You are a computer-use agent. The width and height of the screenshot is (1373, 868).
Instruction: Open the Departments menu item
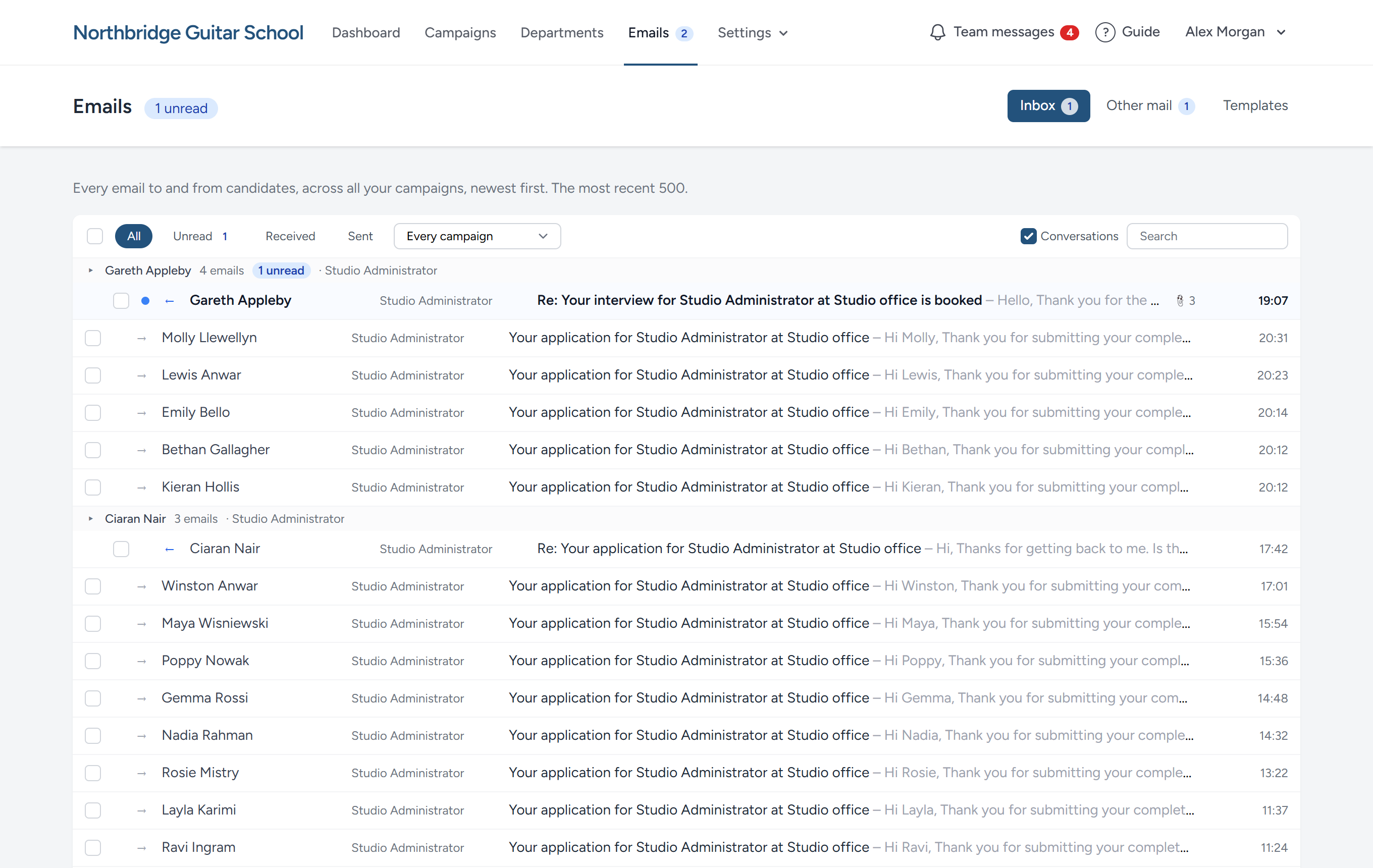[562, 32]
